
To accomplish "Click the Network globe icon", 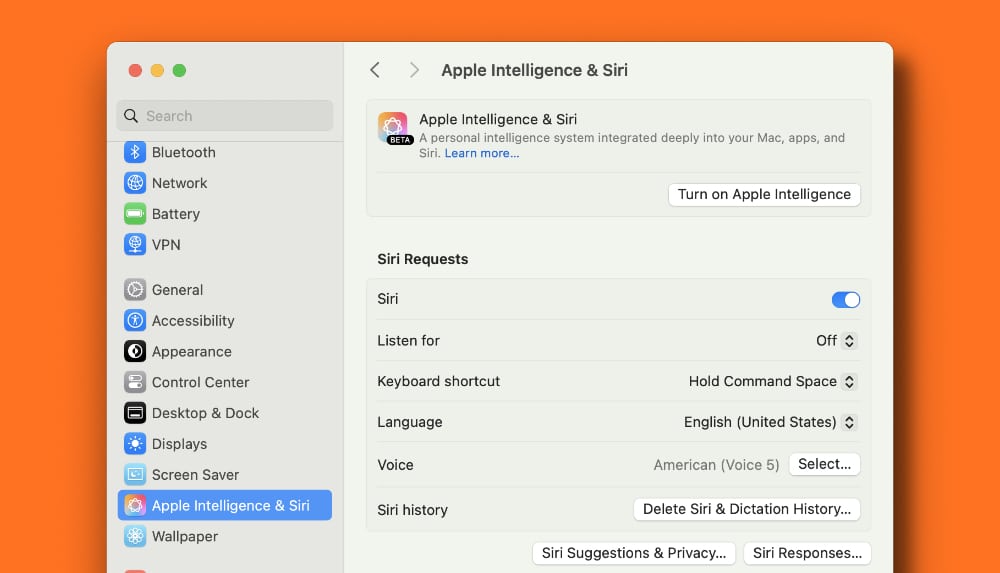I will (135, 183).
